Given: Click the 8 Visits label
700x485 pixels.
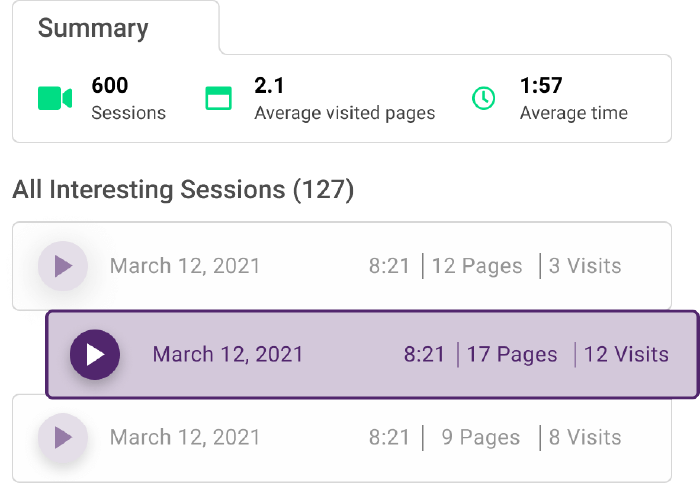Looking at the screenshot, I should 585,437.
